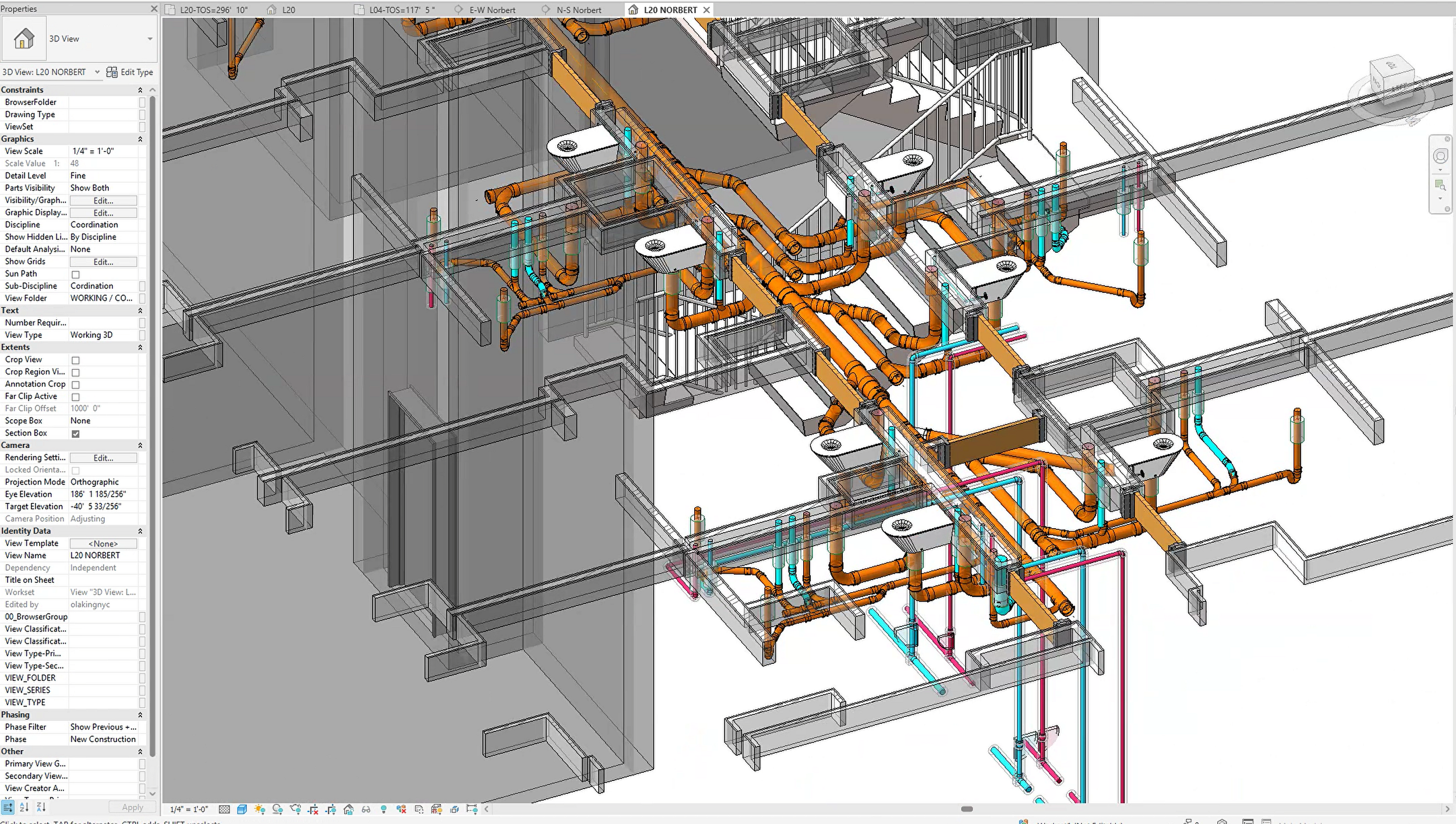This screenshot has height=824, width=1456.
Task: Click the horizontal scrollbar thumb below viewport
Action: coord(967,809)
